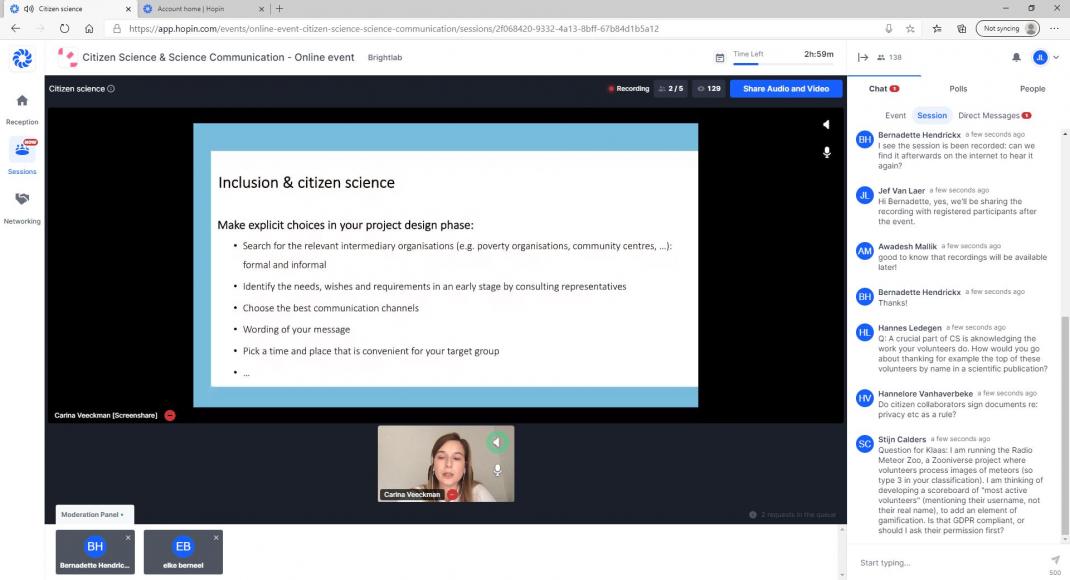Remove Carina Veeckman webcam red button
The width and height of the screenshot is (1070, 580).
click(x=452, y=495)
